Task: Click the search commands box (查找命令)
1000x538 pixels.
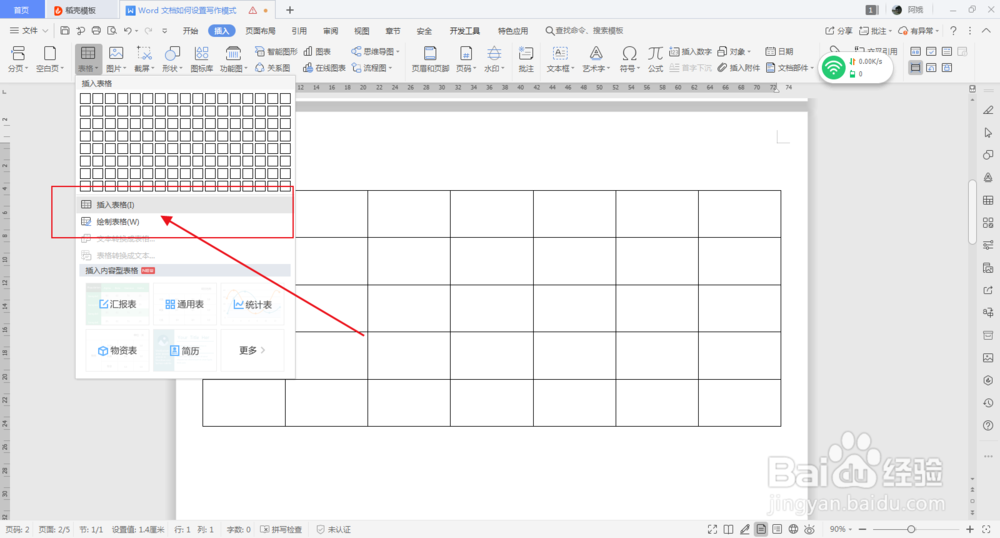Action: coord(584,31)
